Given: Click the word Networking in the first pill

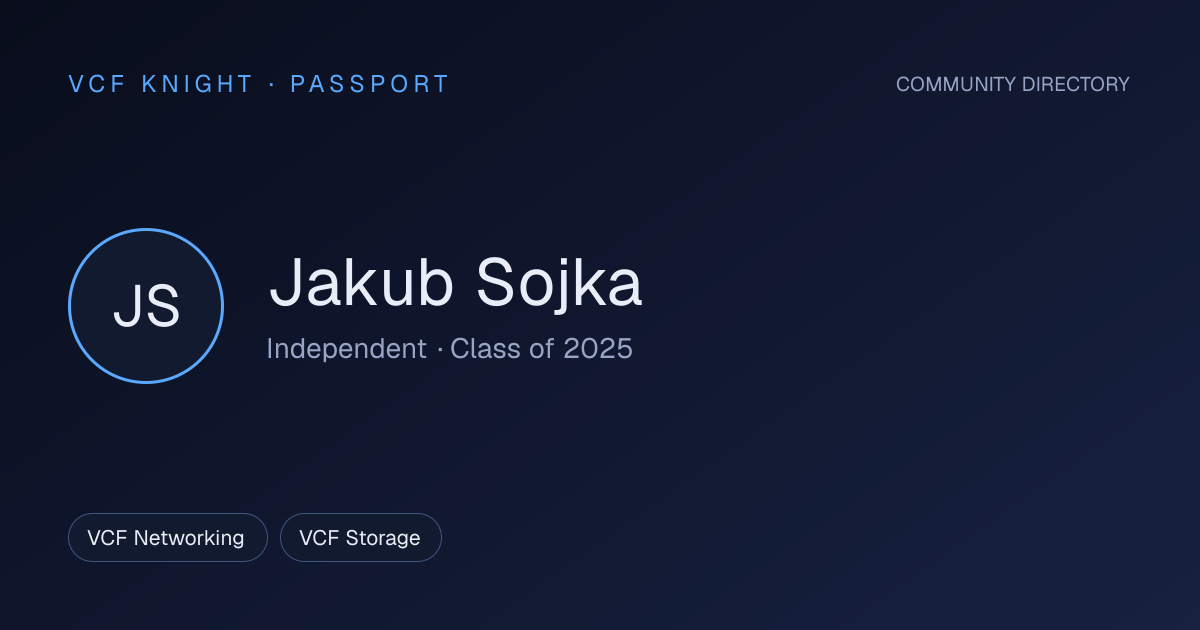Looking at the screenshot, I should (189, 538).
